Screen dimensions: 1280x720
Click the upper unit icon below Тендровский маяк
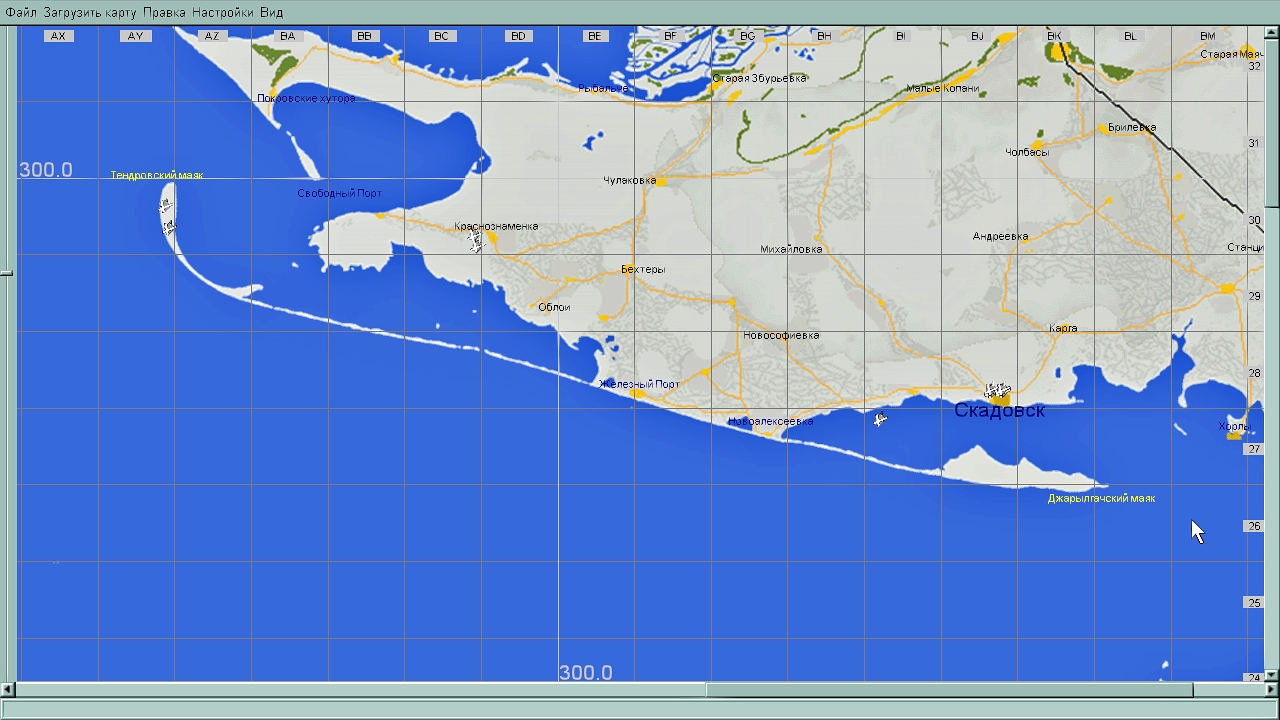tap(166, 206)
